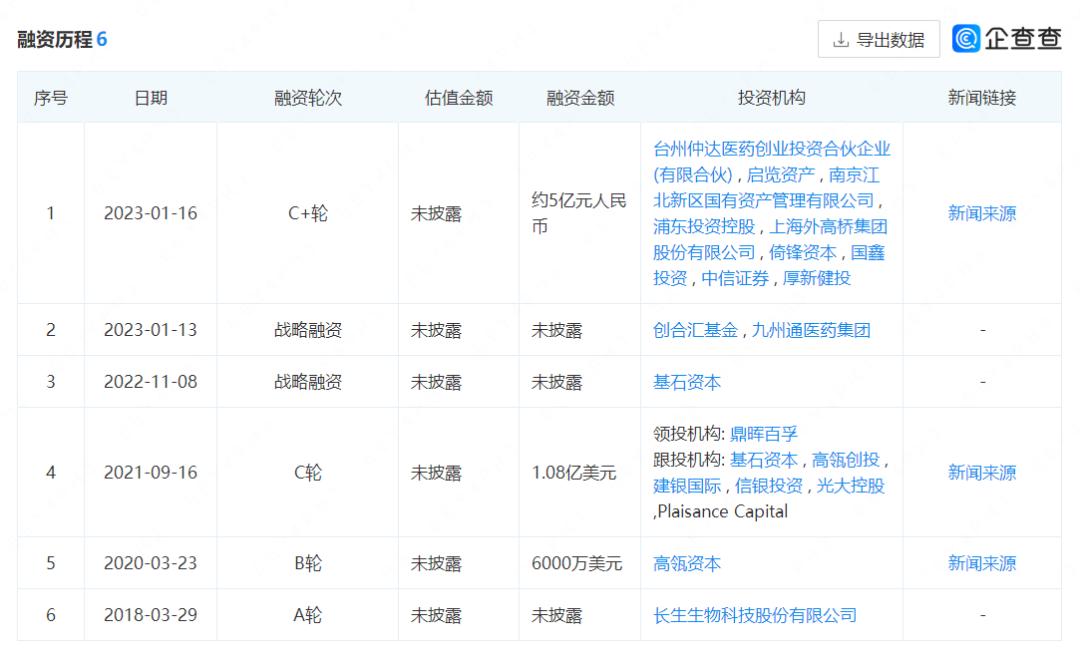This screenshot has height=660, width=1080.
Task: Click the C+轮 round cell
Action: coord(308,214)
